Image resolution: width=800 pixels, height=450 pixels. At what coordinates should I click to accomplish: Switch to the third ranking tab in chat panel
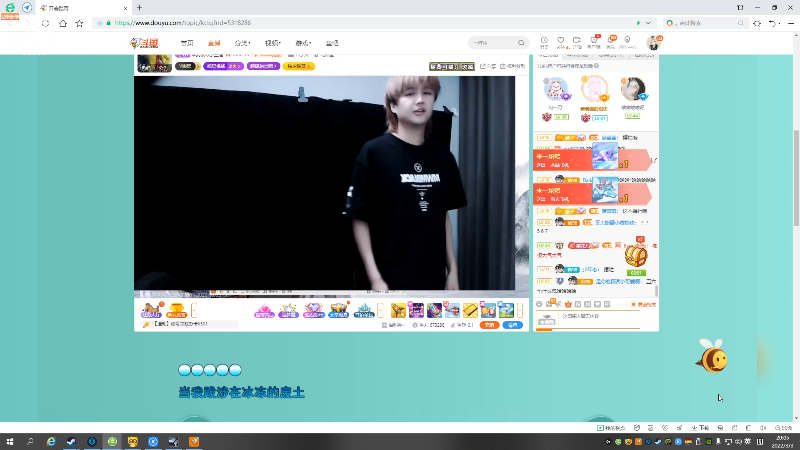click(610, 55)
